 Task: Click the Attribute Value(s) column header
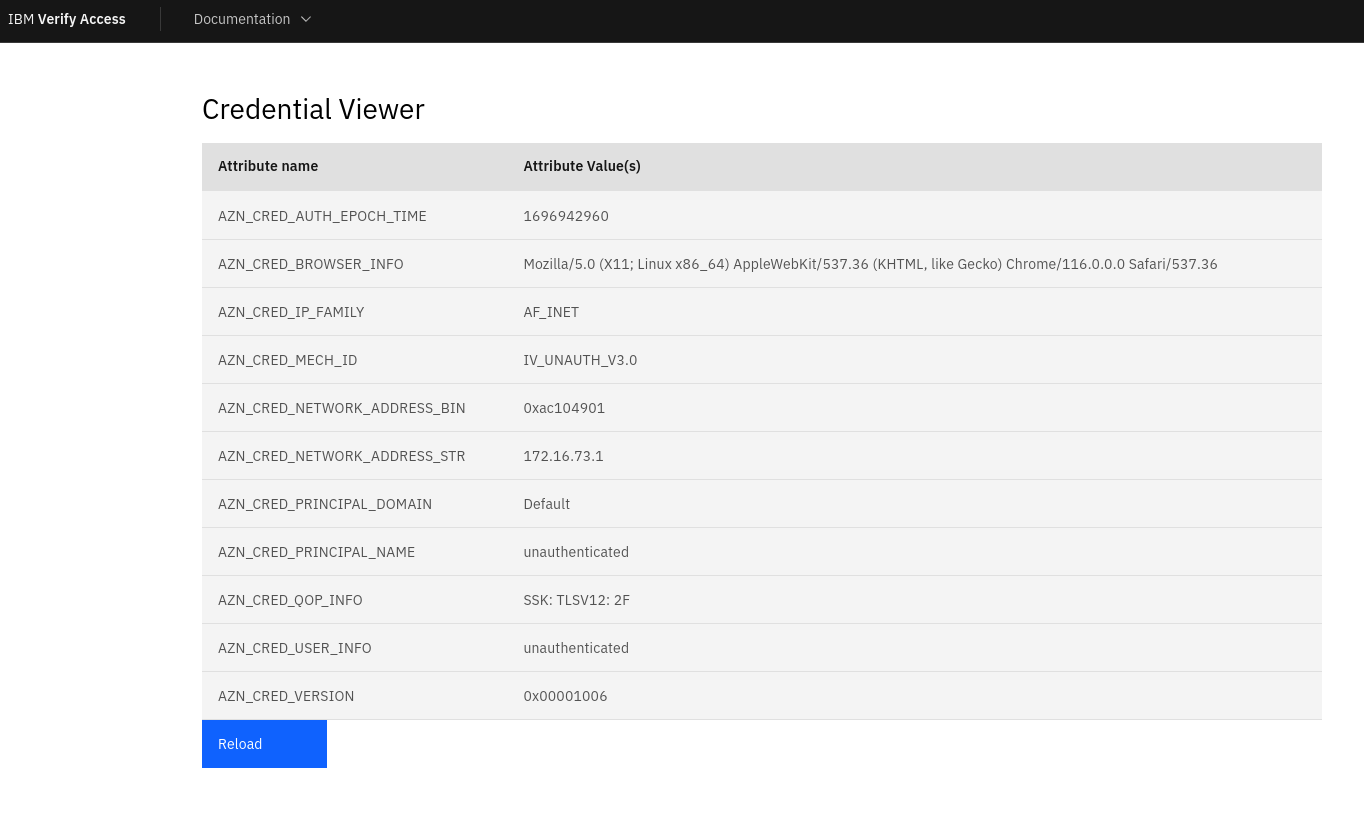click(x=582, y=166)
